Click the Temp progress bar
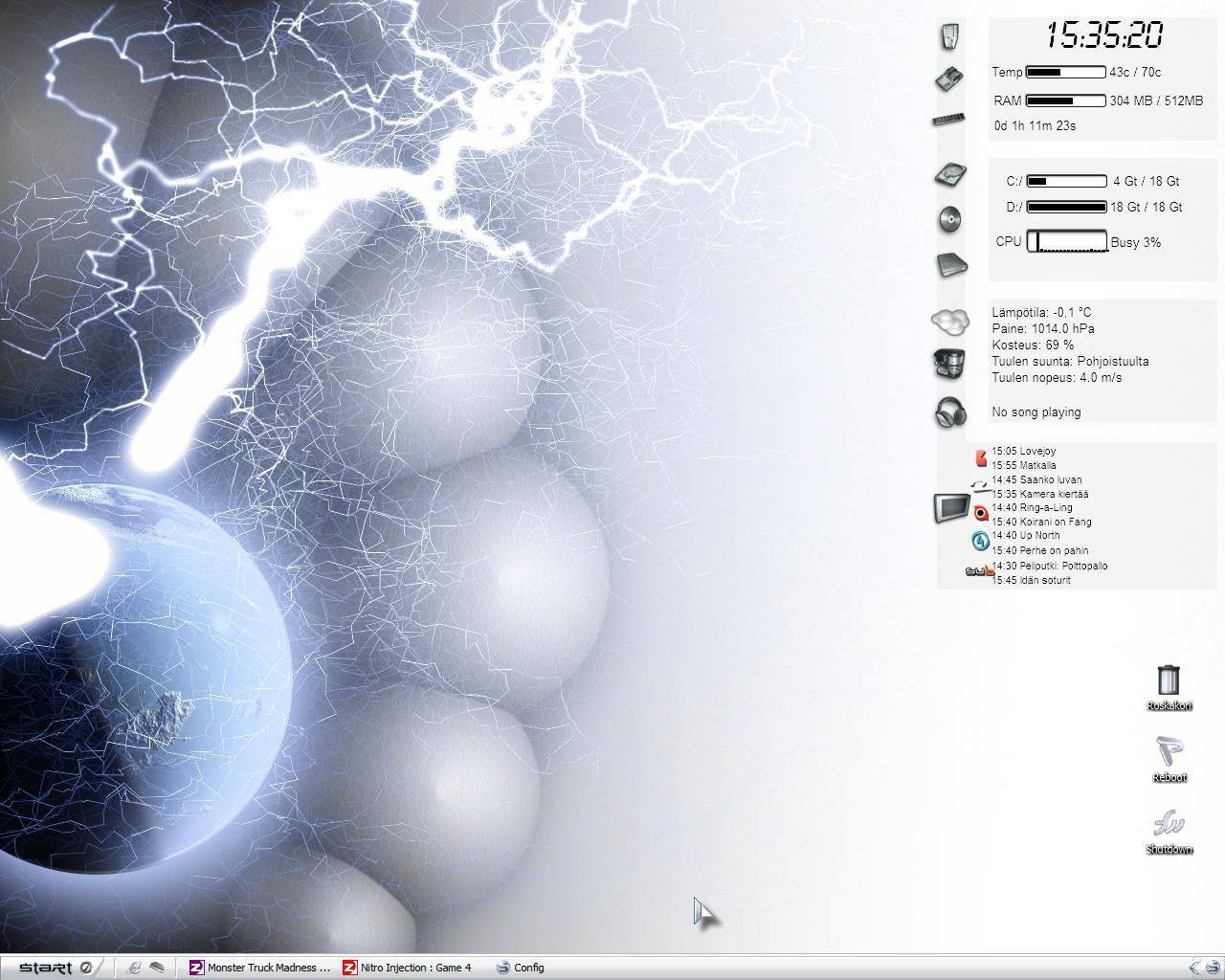The width and height of the screenshot is (1225, 980). pos(1065,72)
